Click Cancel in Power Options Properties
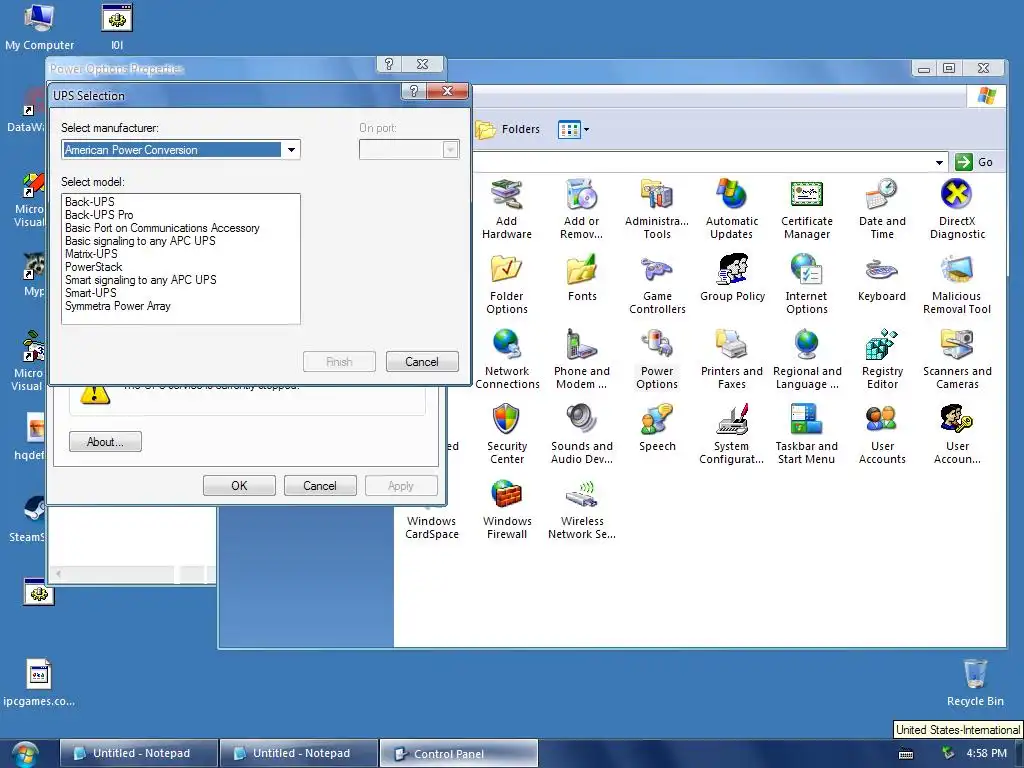This screenshot has width=1024, height=768. point(320,486)
